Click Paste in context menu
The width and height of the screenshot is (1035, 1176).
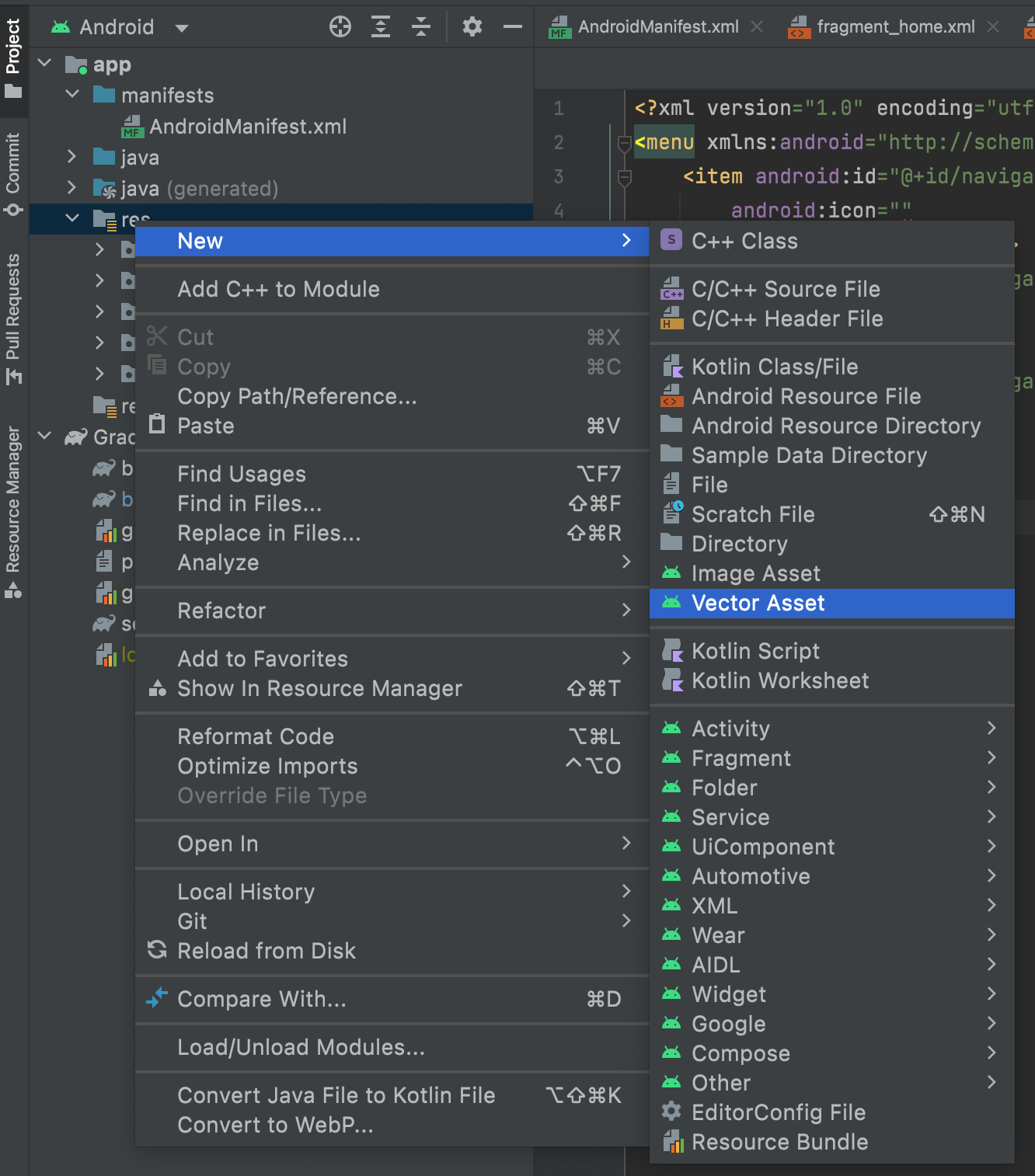pos(392,426)
